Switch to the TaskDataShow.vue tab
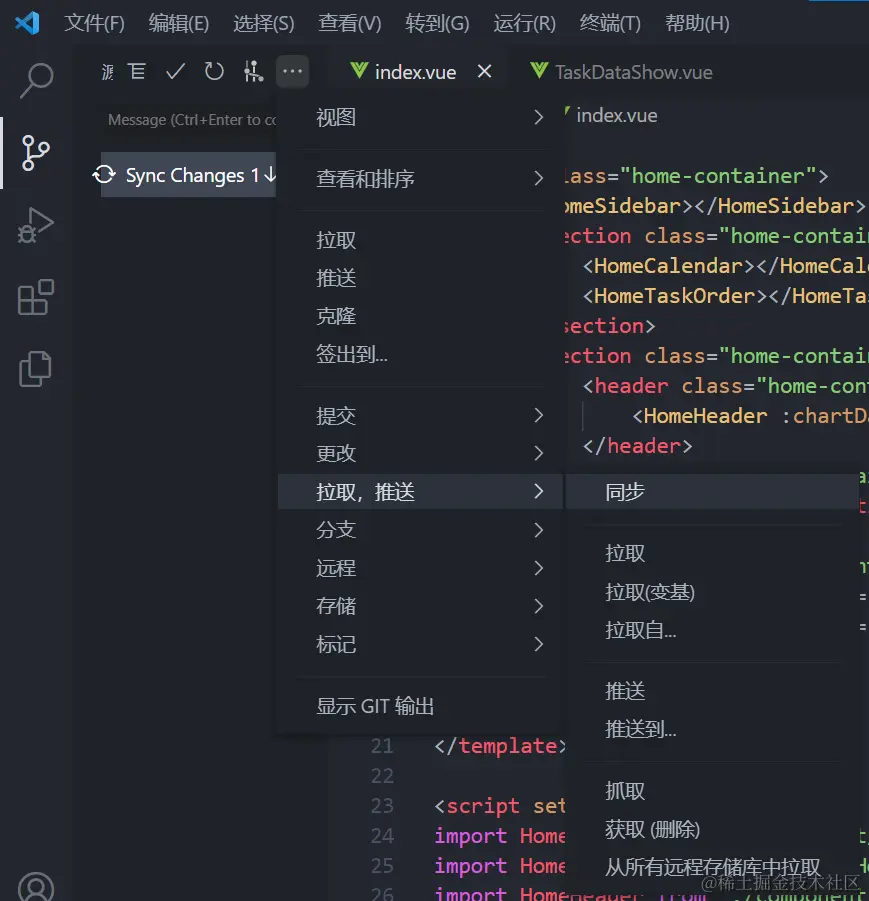This screenshot has height=901, width=869. (x=633, y=72)
